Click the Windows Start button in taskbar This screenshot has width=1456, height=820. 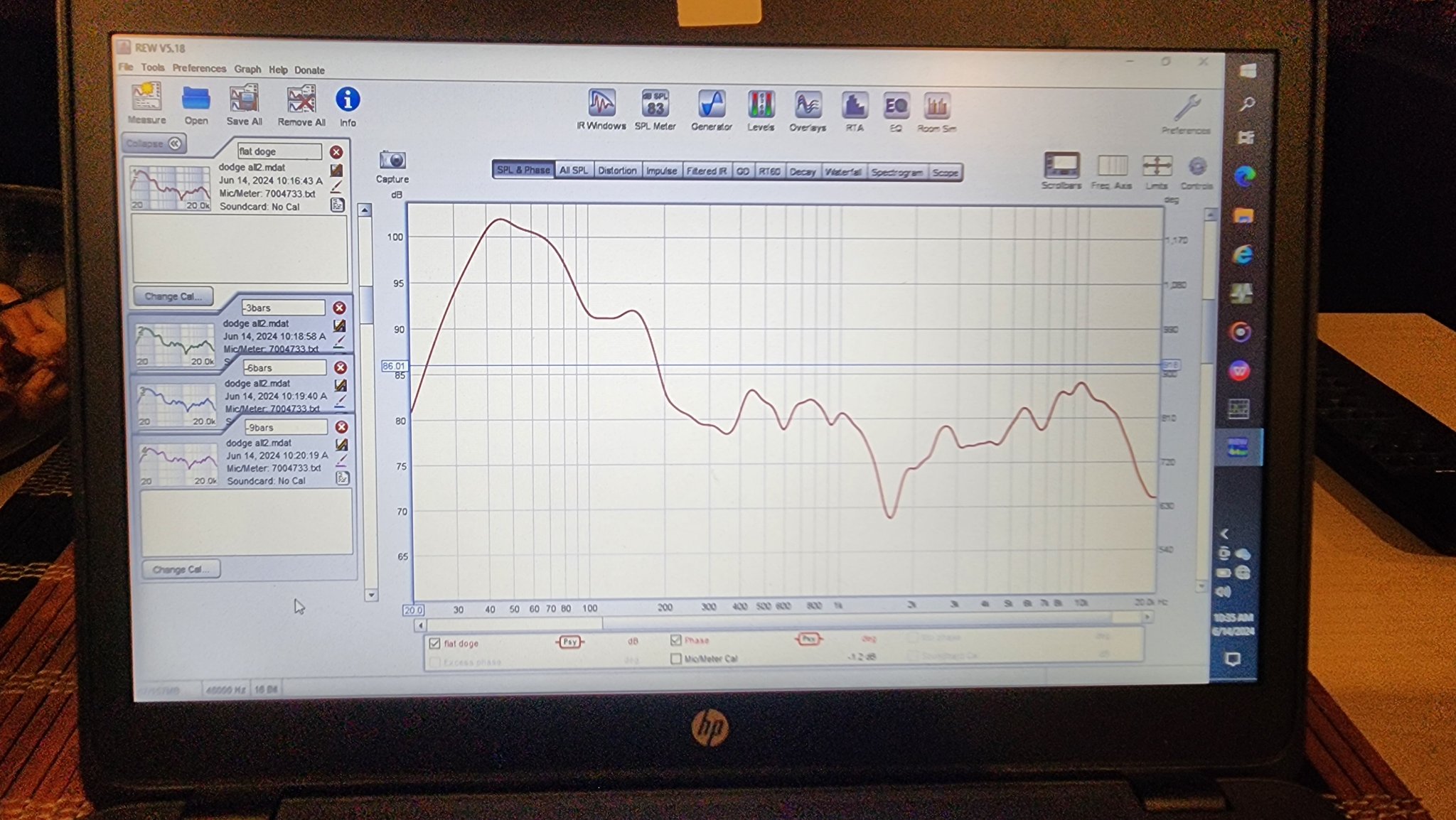[x=1247, y=70]
